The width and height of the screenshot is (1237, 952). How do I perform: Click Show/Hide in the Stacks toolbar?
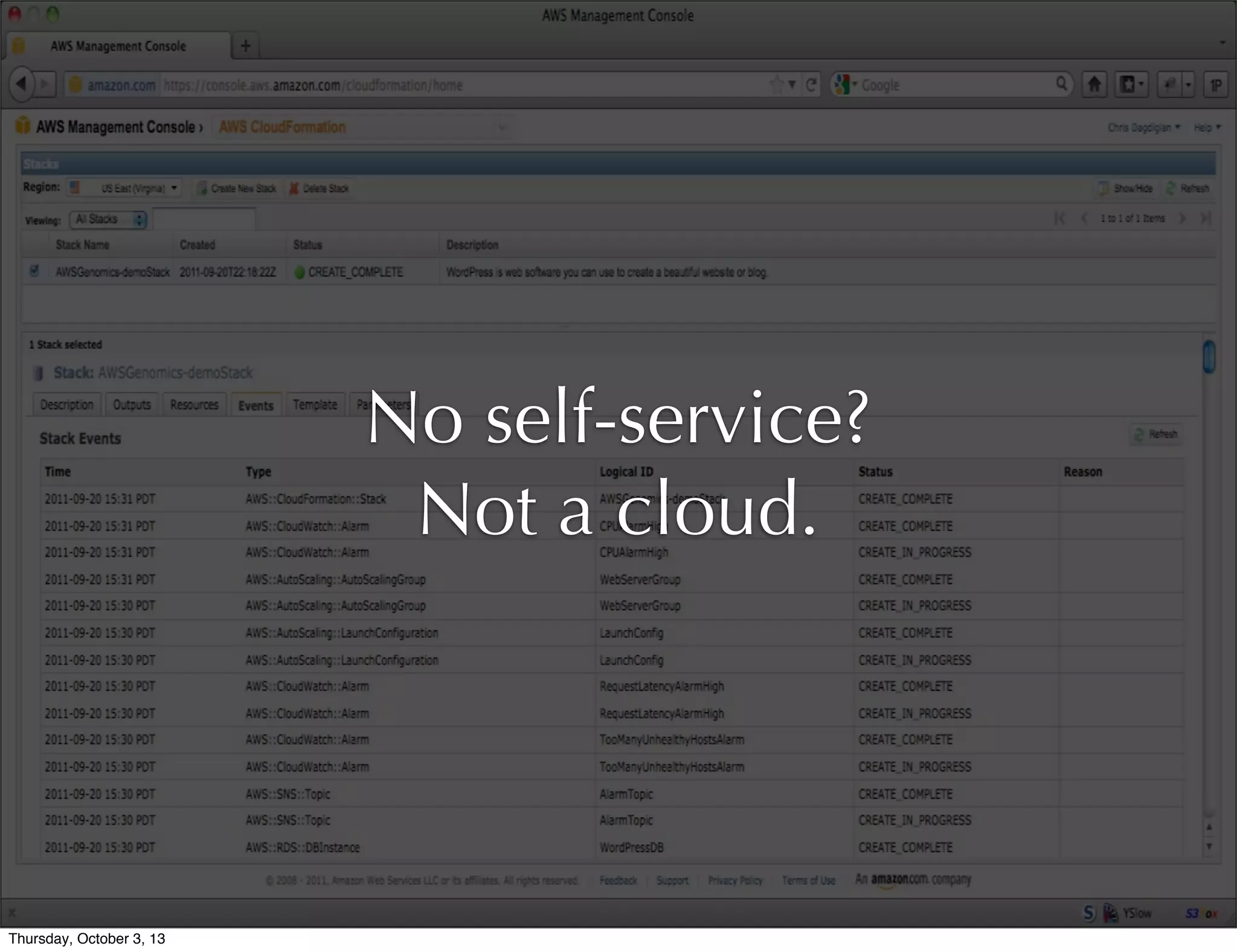click(1125, 188)
